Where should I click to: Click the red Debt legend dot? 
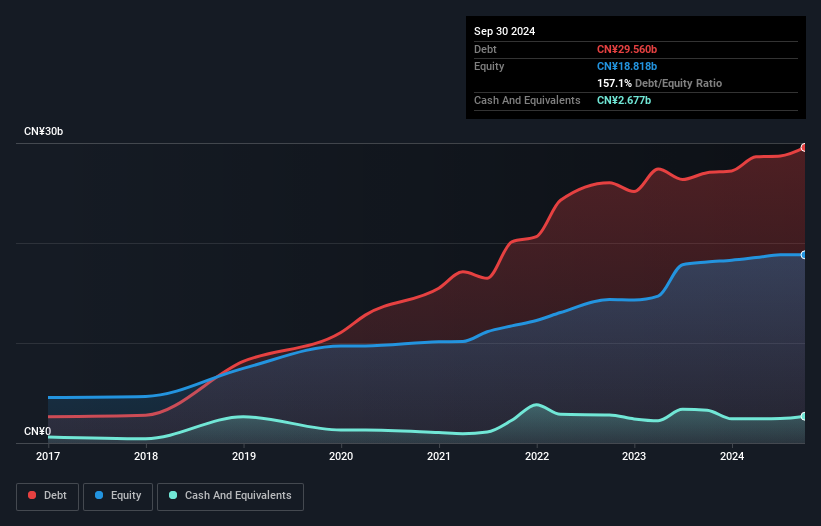point(32,495)
